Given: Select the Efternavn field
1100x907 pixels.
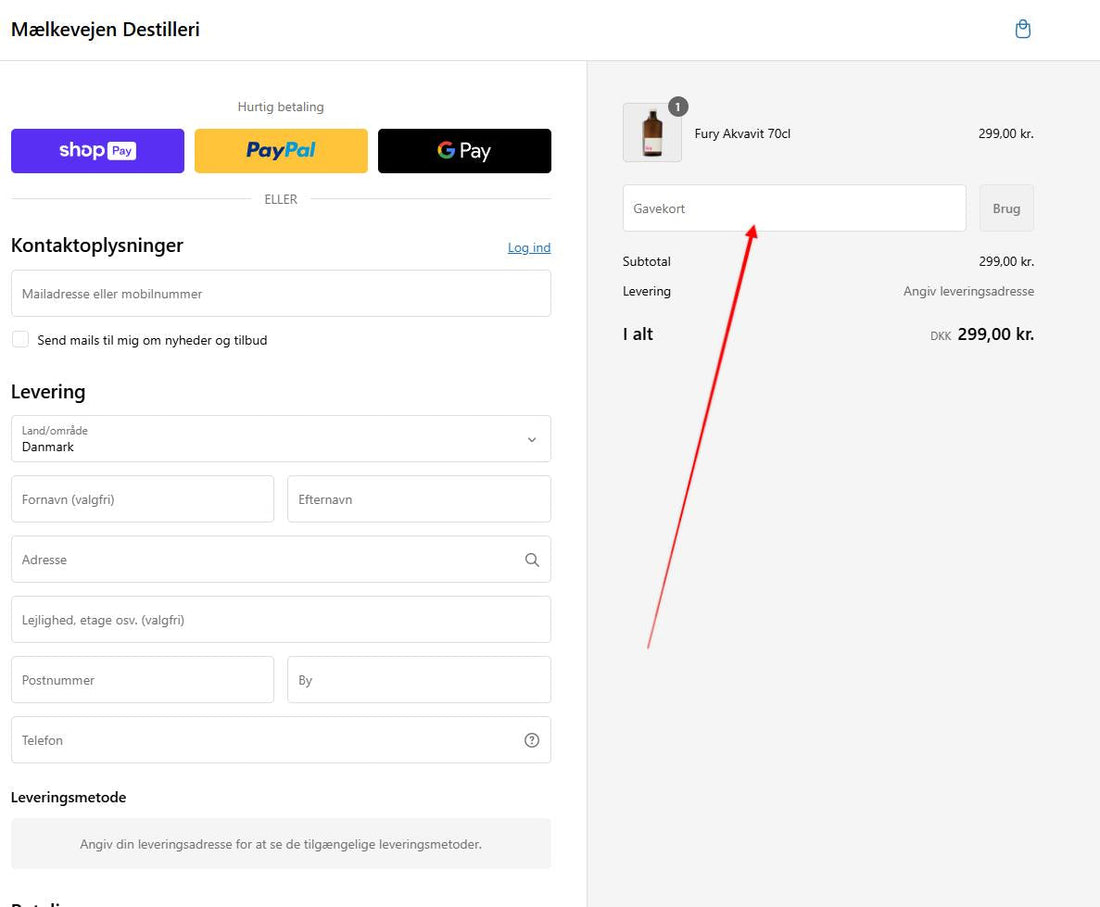Looking at the screenshot, I should [418, 499].
